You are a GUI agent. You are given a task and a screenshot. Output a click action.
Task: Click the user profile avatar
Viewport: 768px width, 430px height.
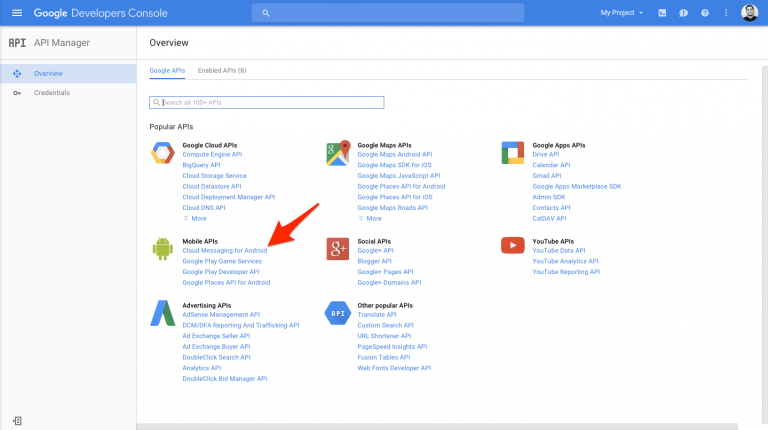click(749, 13)
